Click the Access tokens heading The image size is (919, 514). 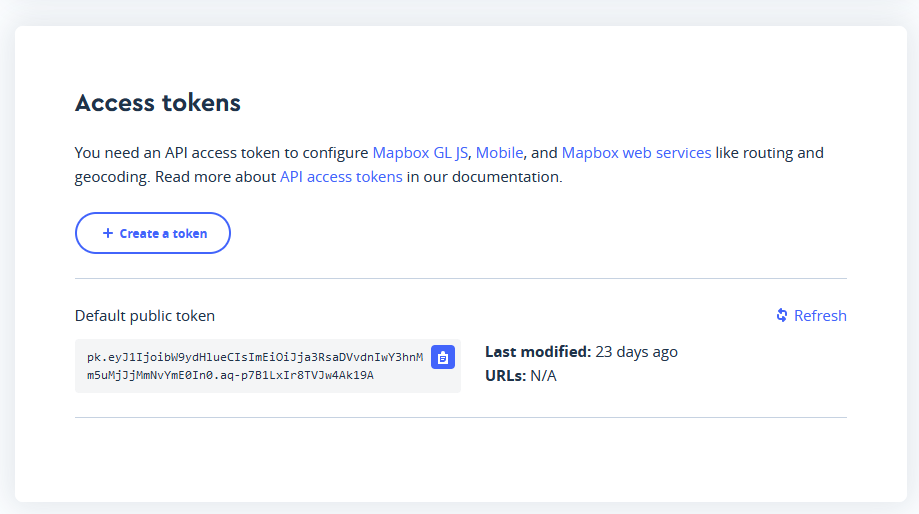pos(158,102)
